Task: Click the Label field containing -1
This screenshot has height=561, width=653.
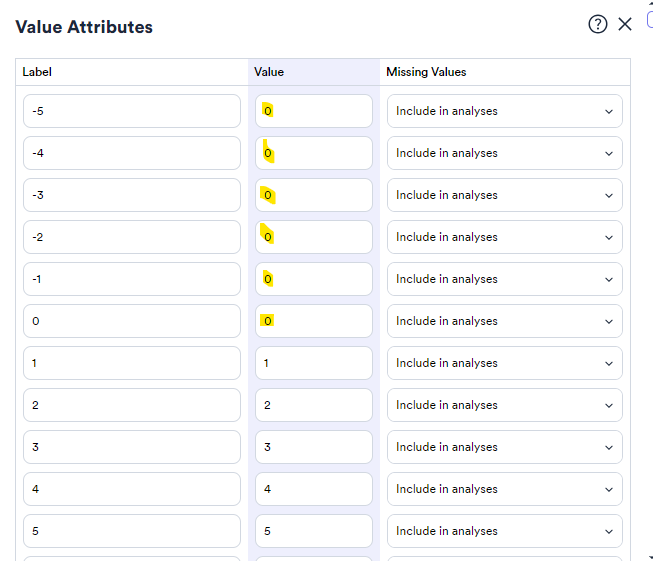Action: [132, 279]
